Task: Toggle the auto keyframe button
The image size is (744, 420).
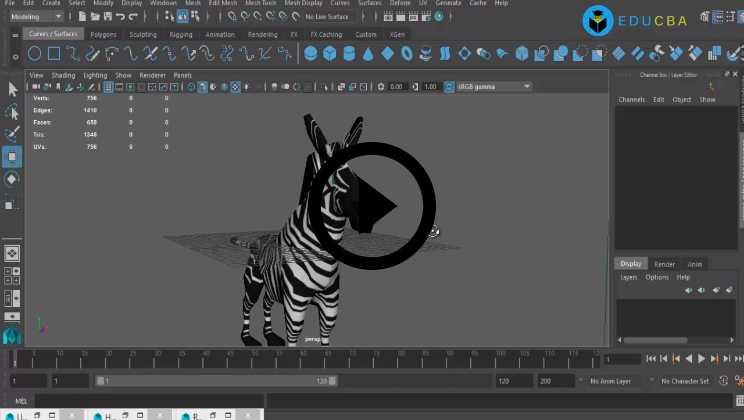Action: (723, 381)
